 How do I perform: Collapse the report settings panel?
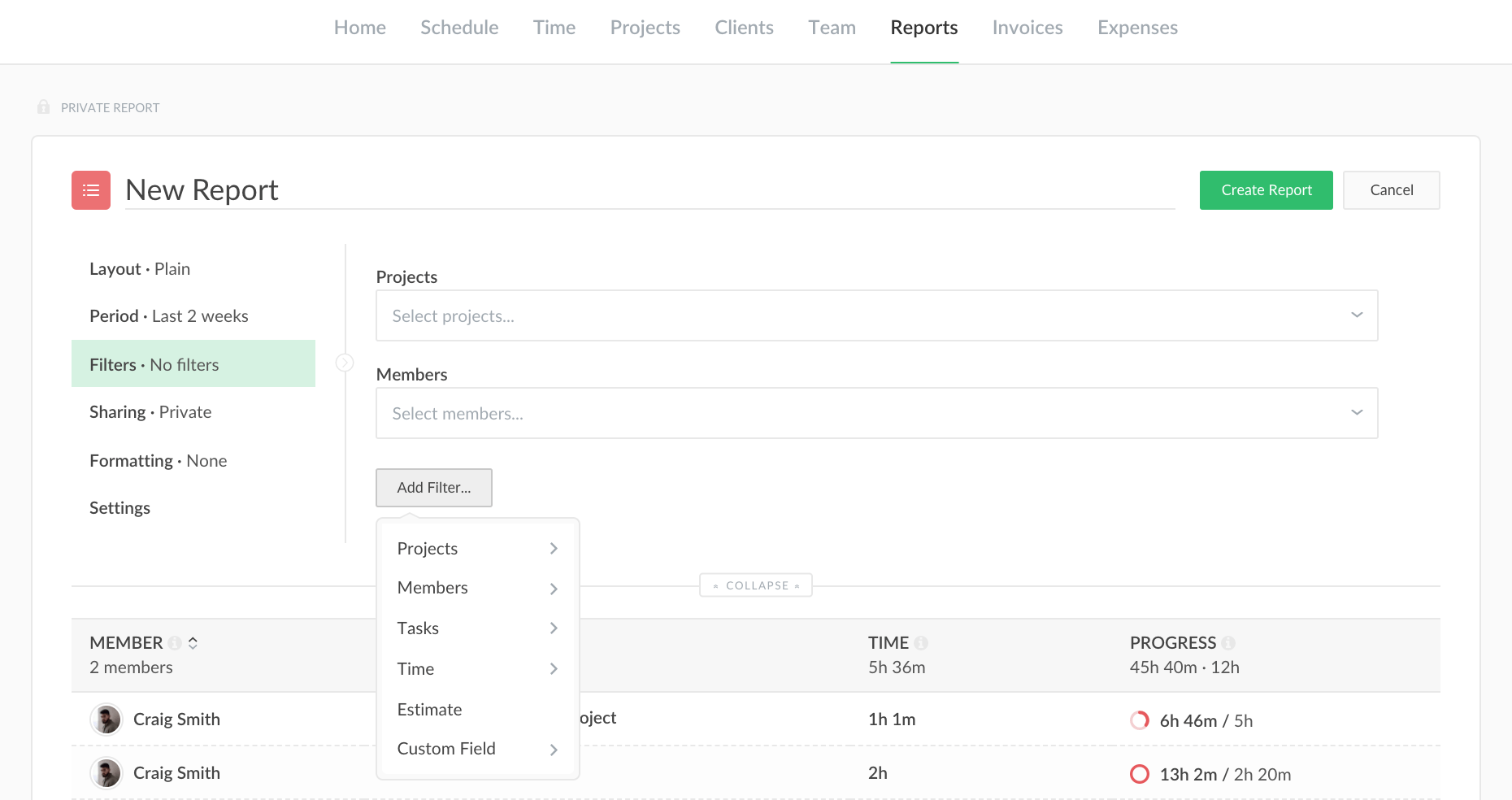756,585
